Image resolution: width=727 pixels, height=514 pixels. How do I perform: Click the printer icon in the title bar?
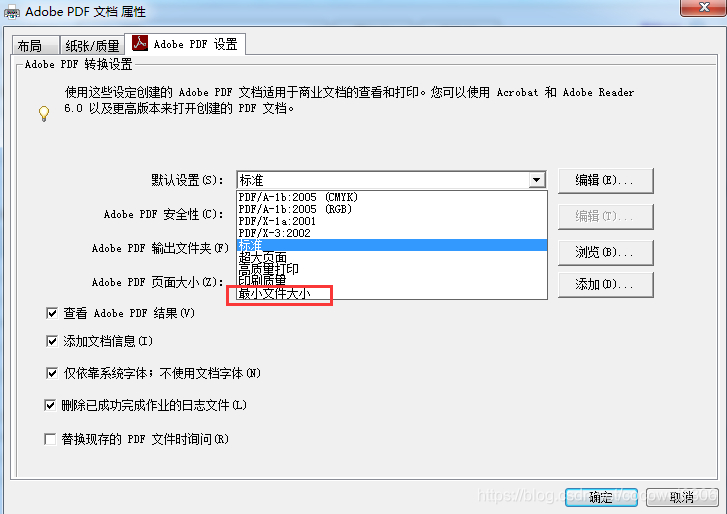[12, 13]
